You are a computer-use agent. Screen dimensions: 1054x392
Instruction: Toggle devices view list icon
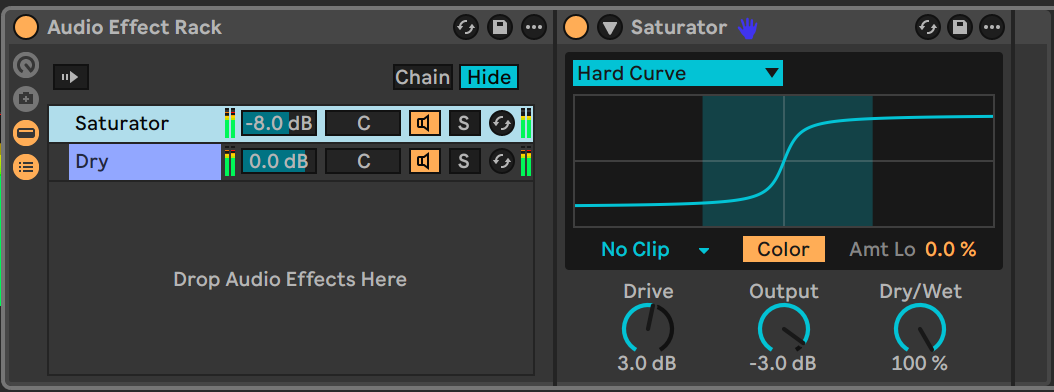(x=26, y=166)
